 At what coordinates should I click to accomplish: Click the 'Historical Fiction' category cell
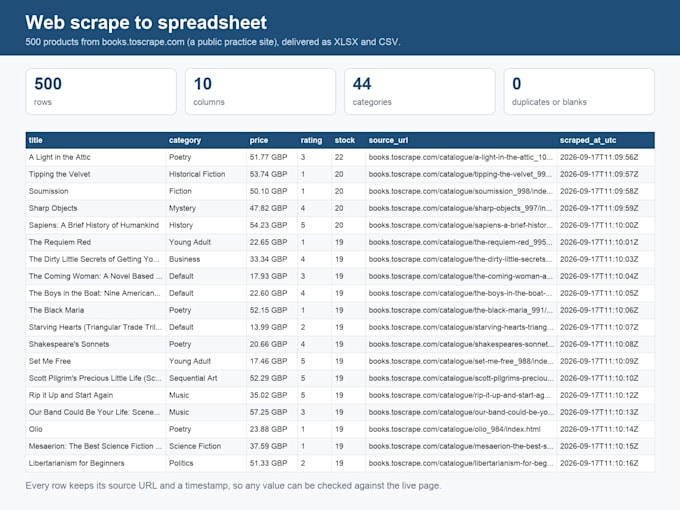click(197, 174)
